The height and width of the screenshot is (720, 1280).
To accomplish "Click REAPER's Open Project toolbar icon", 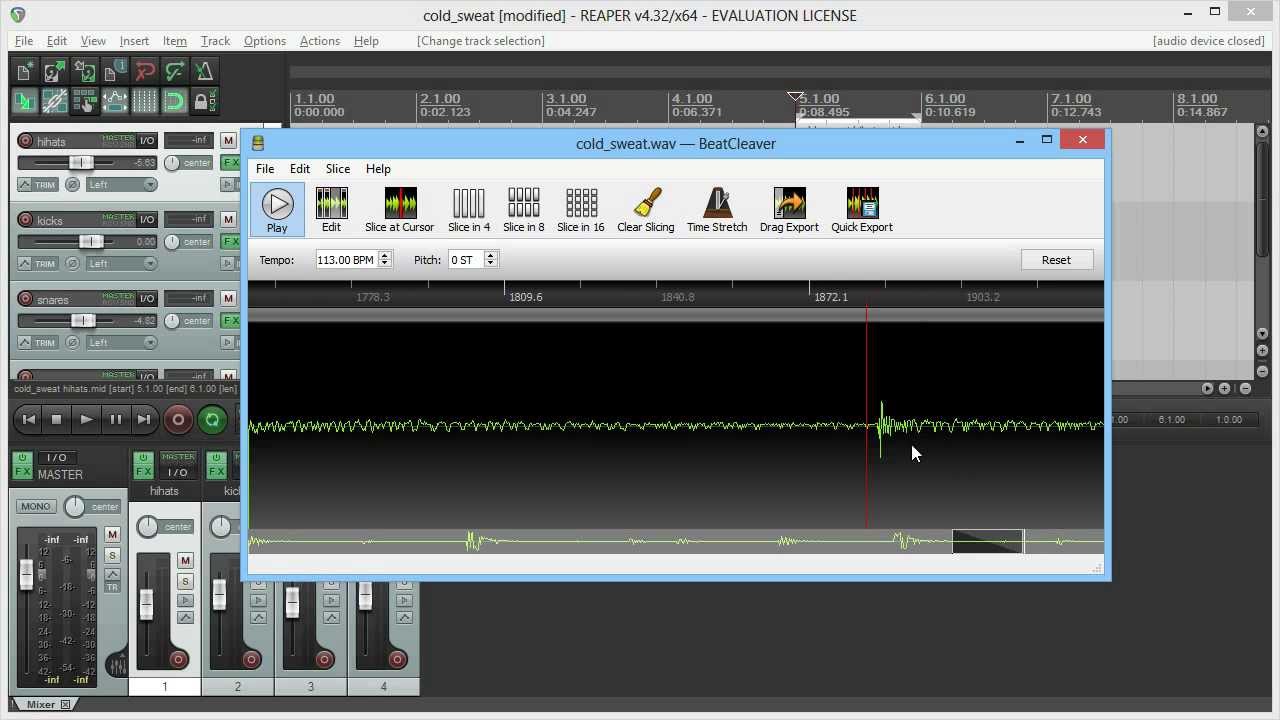I will point(55,71).
